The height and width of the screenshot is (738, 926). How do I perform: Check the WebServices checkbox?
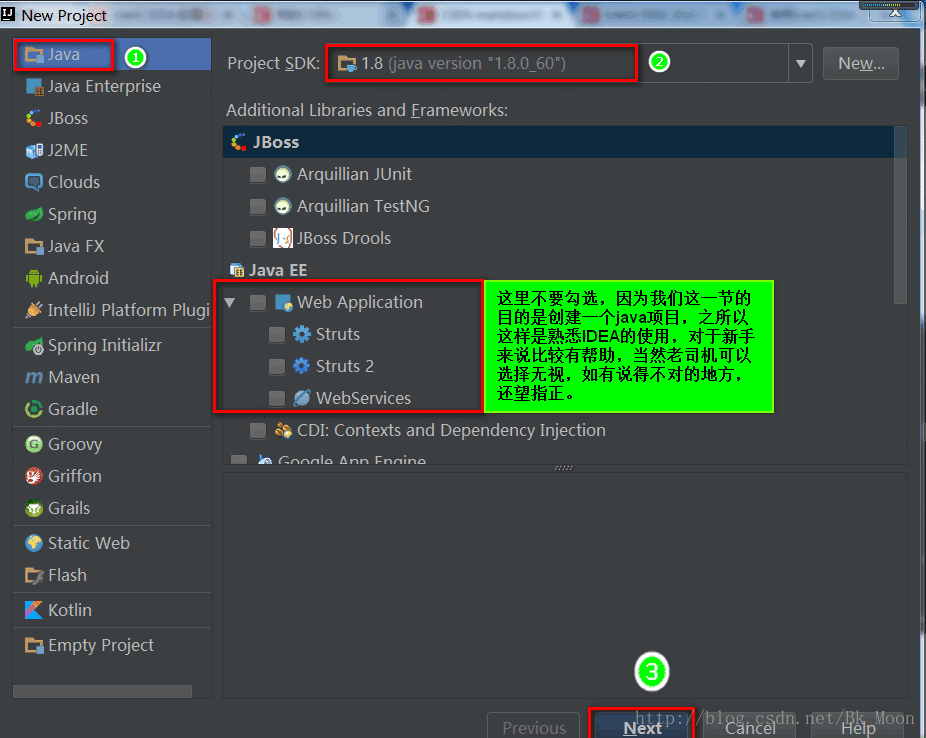coord(277,399)
